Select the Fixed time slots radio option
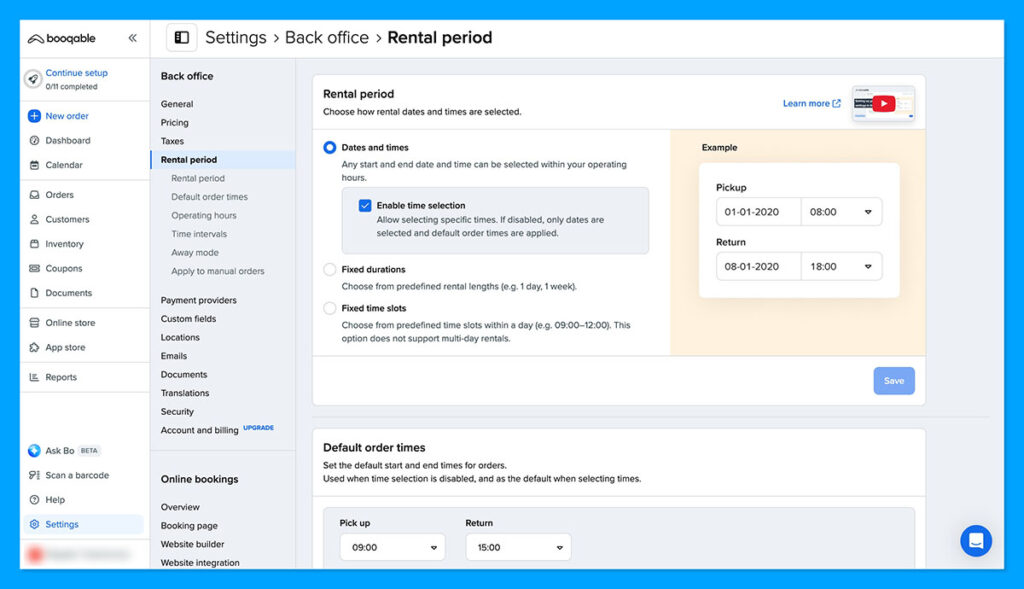Viewport: 1024px width, 589px height. click(x=330, y=308)
